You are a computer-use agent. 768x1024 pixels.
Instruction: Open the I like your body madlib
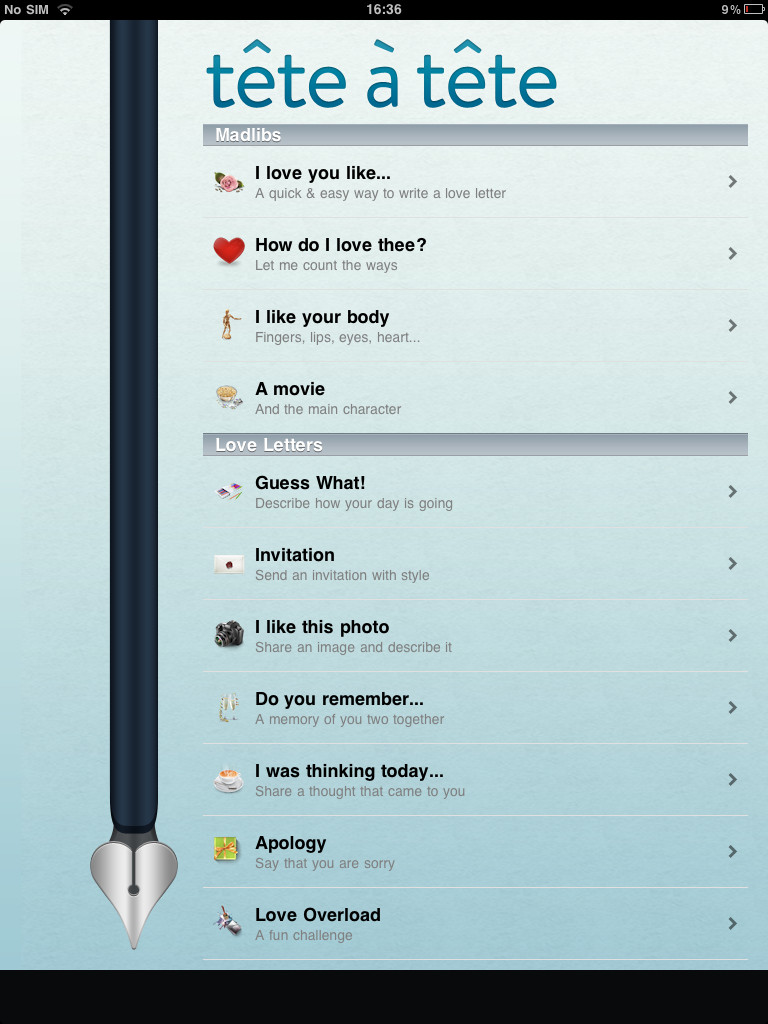tap(475, 326)
